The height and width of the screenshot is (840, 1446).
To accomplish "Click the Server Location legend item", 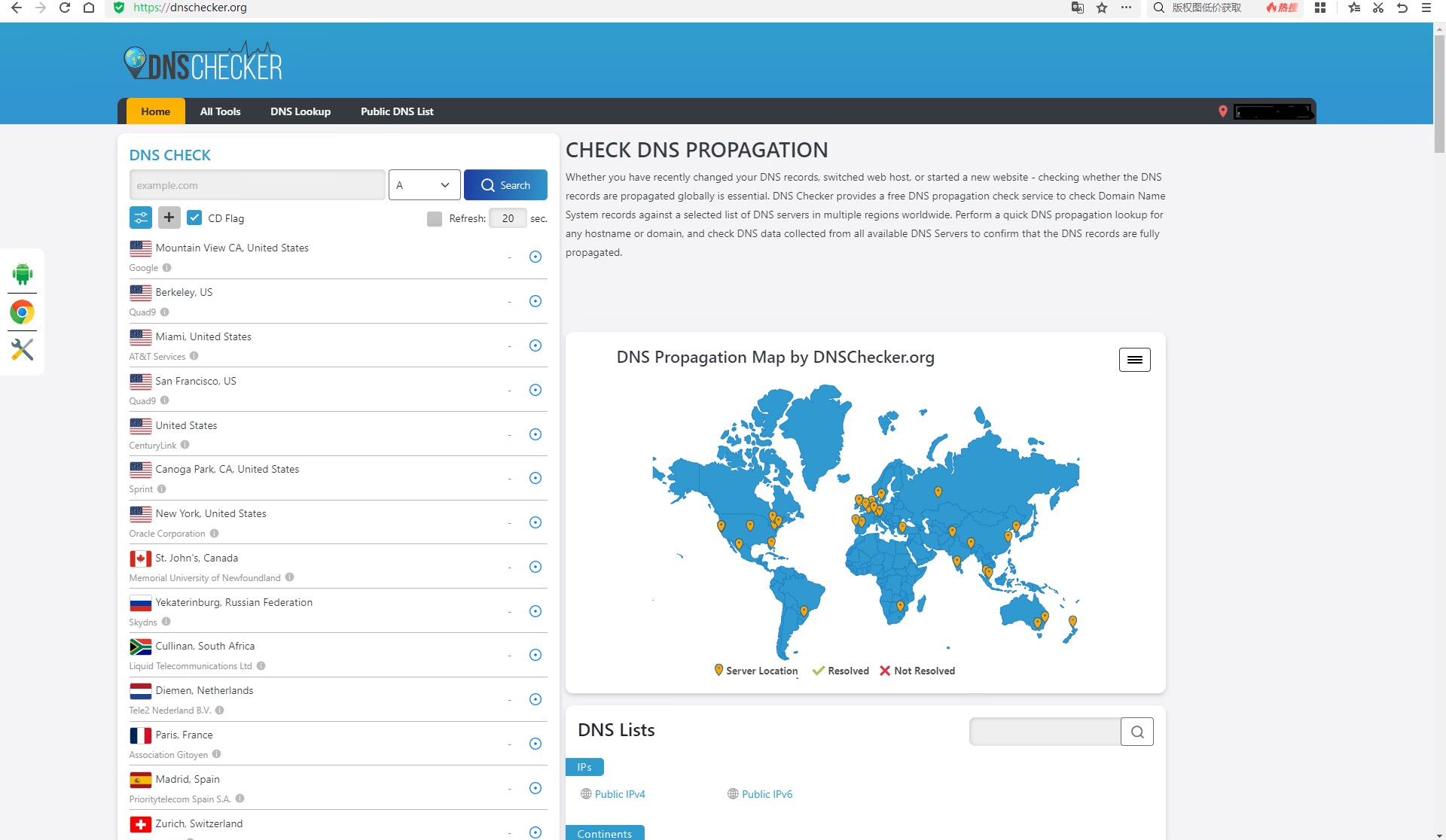I will coord(756,671).
